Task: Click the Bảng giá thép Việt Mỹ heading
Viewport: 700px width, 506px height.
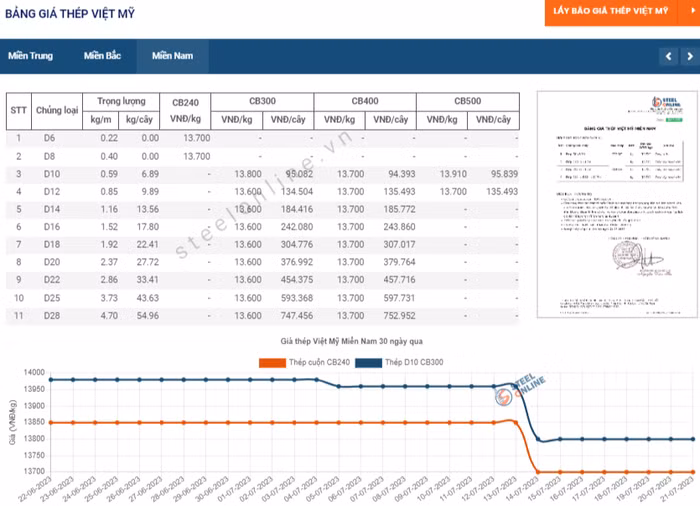Action: click(70, 14)
